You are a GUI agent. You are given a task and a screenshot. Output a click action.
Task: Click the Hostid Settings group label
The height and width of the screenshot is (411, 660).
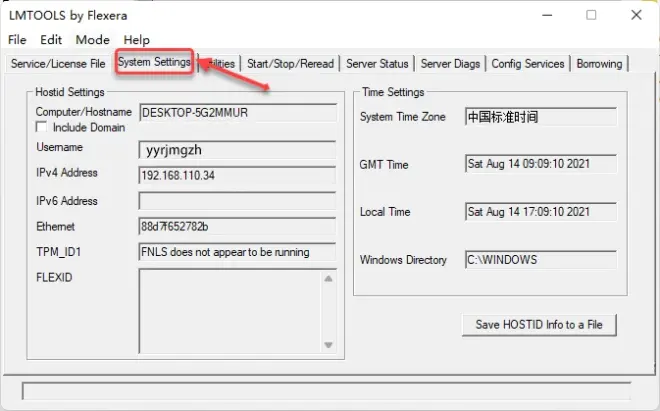(x=70, y=92)
